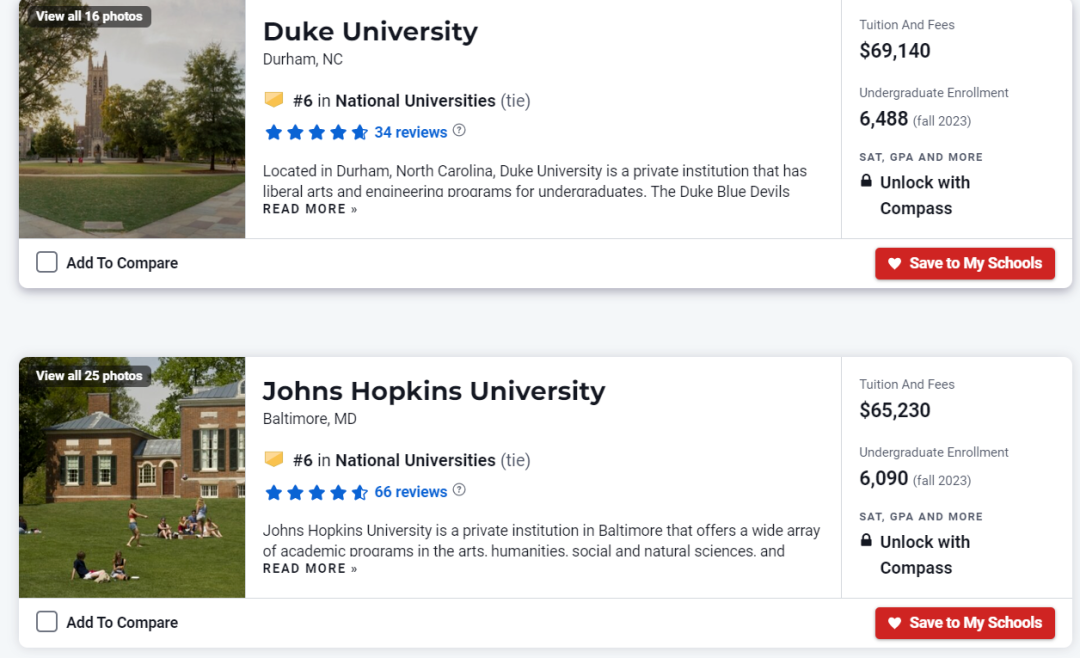This screenshot has height=658, width=1080.
Task: View all 16 photos of Duke
Action: pos(89,16)
